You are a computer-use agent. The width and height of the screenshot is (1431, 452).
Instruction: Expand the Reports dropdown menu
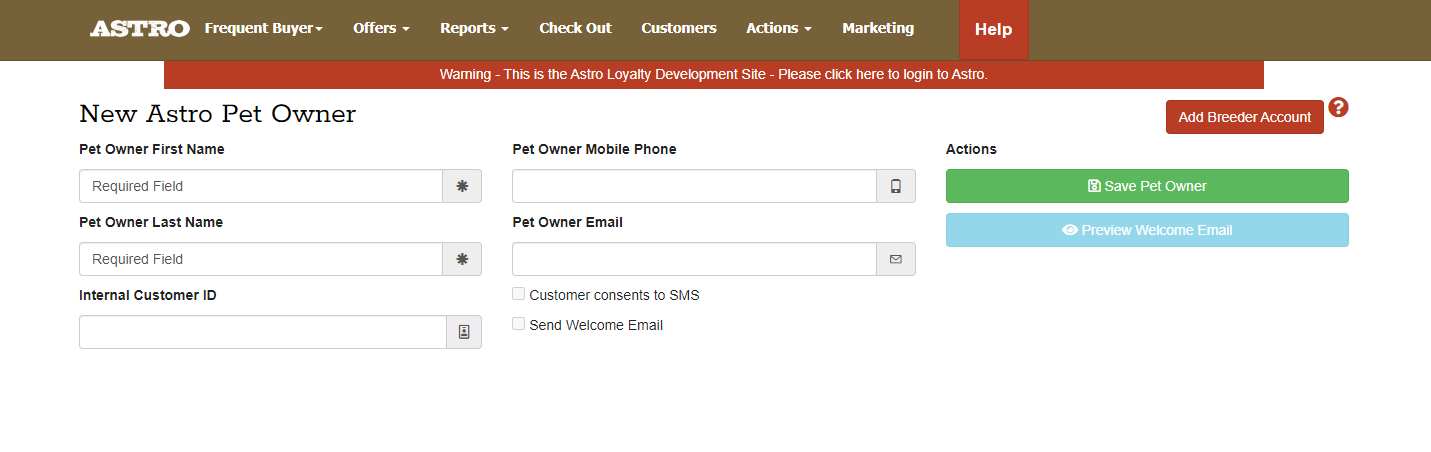tap(474, 29)
